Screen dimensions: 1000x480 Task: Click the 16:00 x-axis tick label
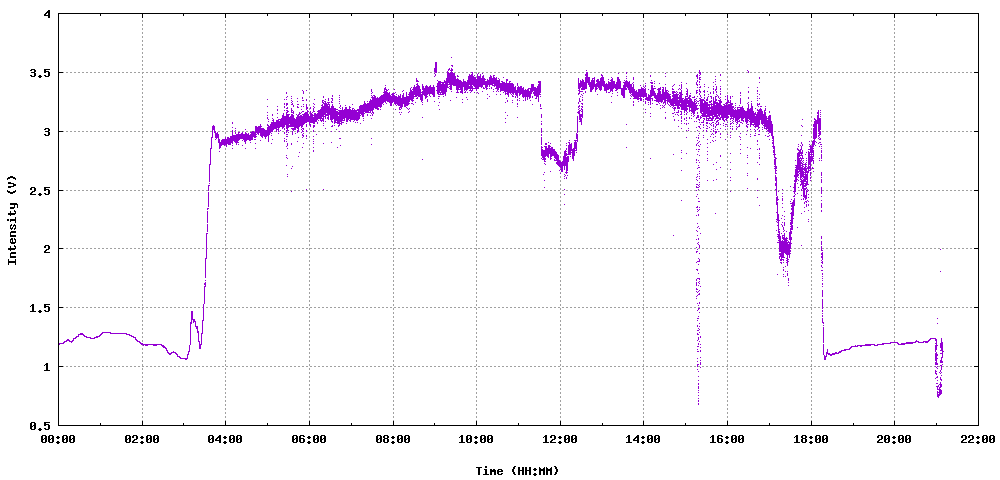point(727,439)
